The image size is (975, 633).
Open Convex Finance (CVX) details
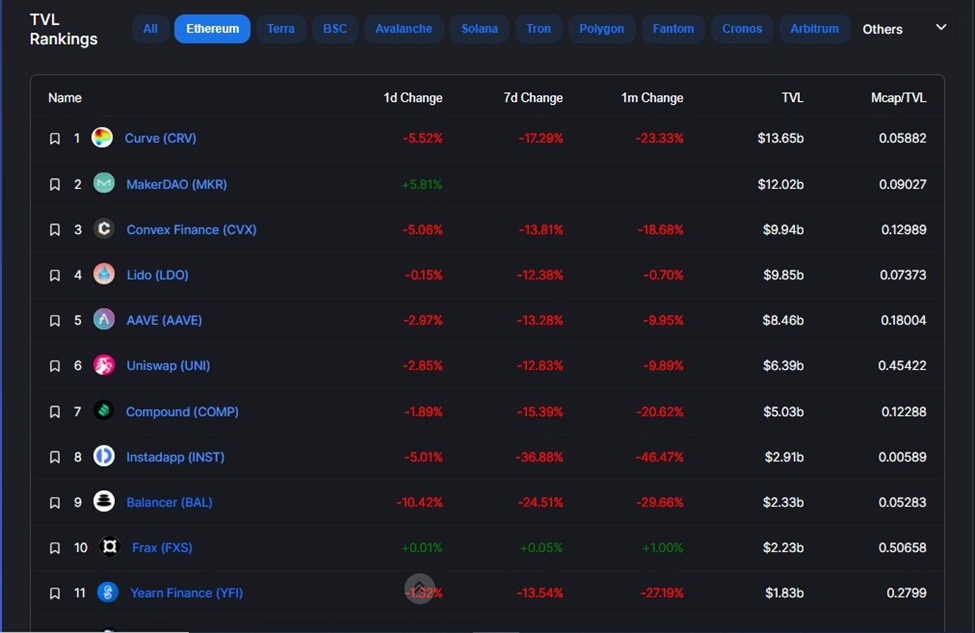[x=192, y=230]
